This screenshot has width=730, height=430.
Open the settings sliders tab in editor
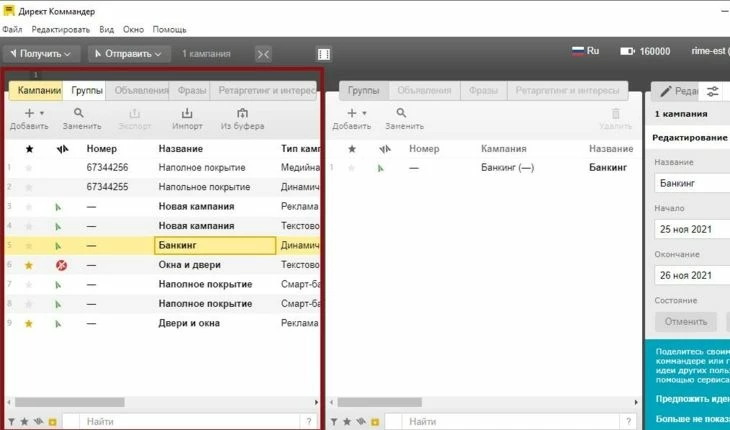click(712, 91)
